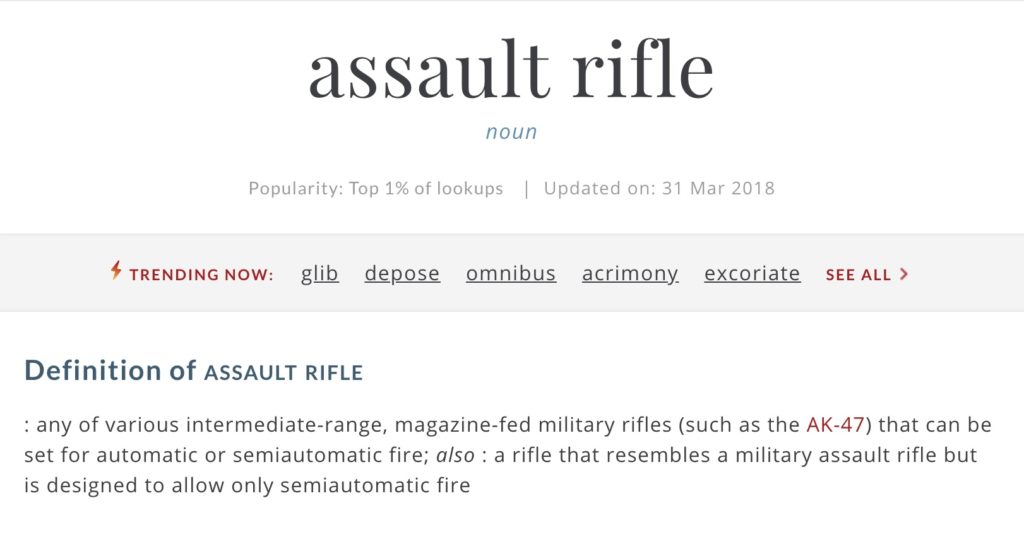
Task: Click the assault rifle headword title
Action: coord(511,70)
